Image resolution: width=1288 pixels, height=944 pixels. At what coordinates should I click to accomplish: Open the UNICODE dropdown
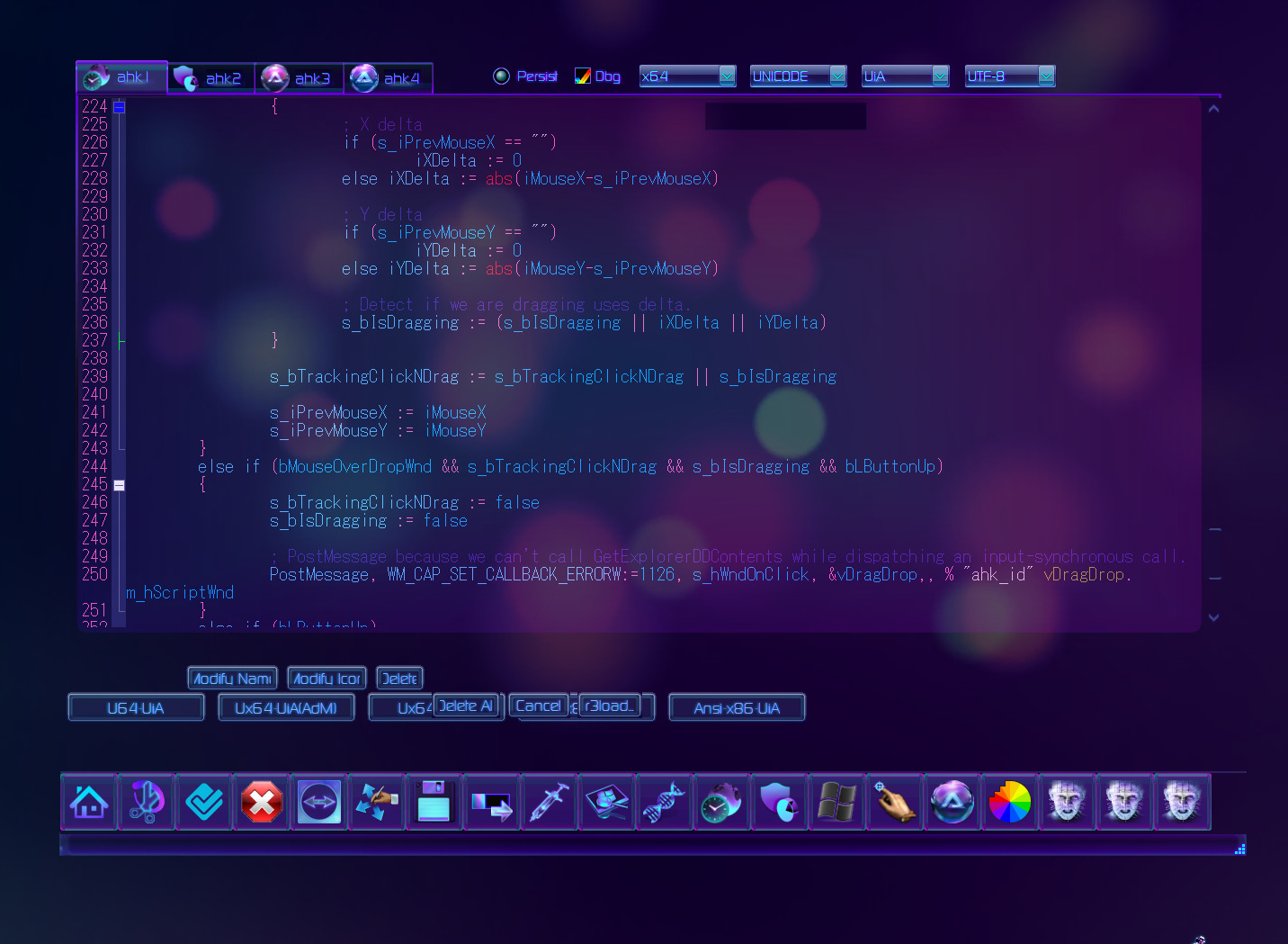(838, 76)
